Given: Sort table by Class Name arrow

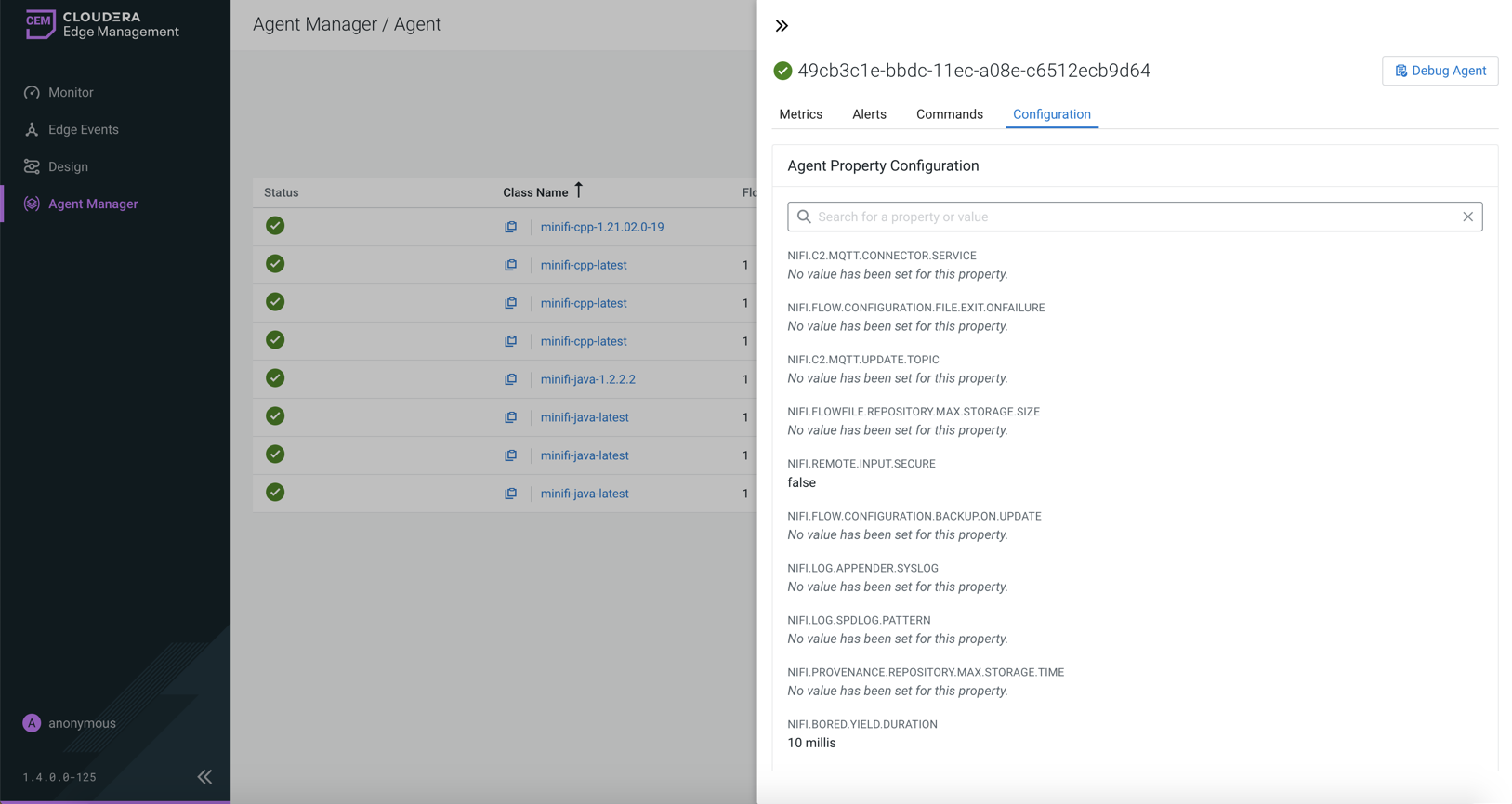Looking at the screenshot, I should tap(578, 191).
